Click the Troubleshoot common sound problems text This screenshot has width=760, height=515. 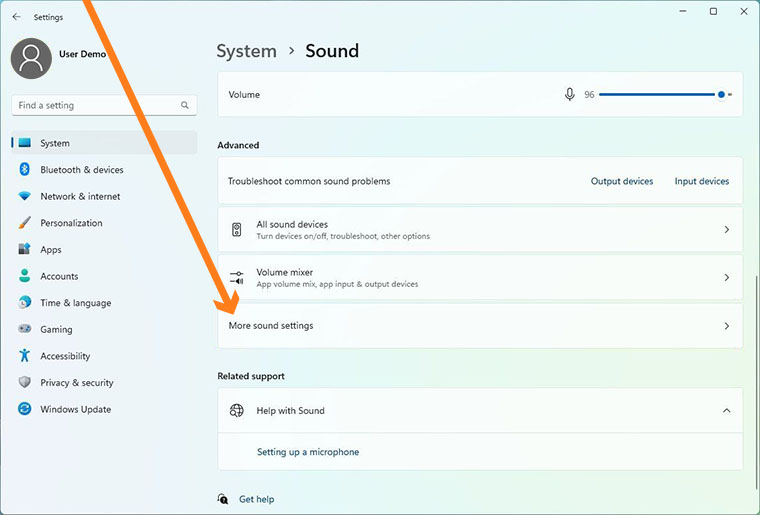(x=309, y=181)
